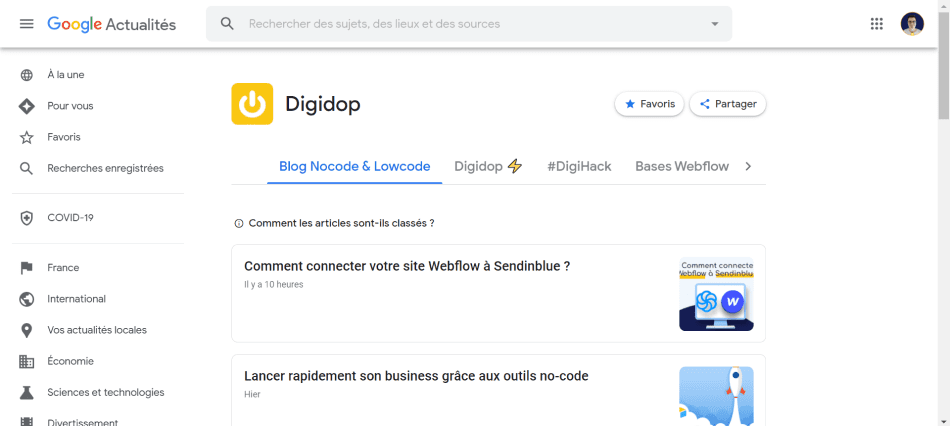Click the À la une globe icon
The height and width of the screenshot is (427, 950).
click(x=26, y=75)
